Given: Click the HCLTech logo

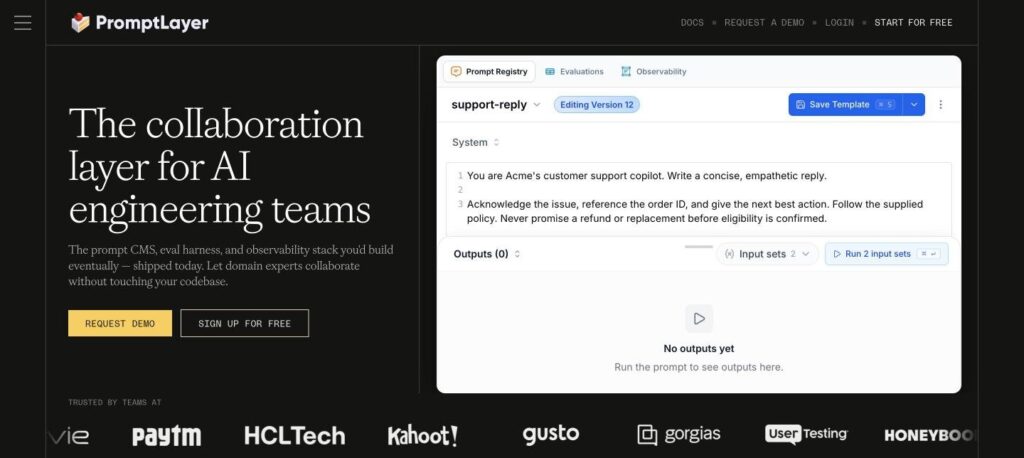Looking at the screenshot, I should tap(295, 436).
